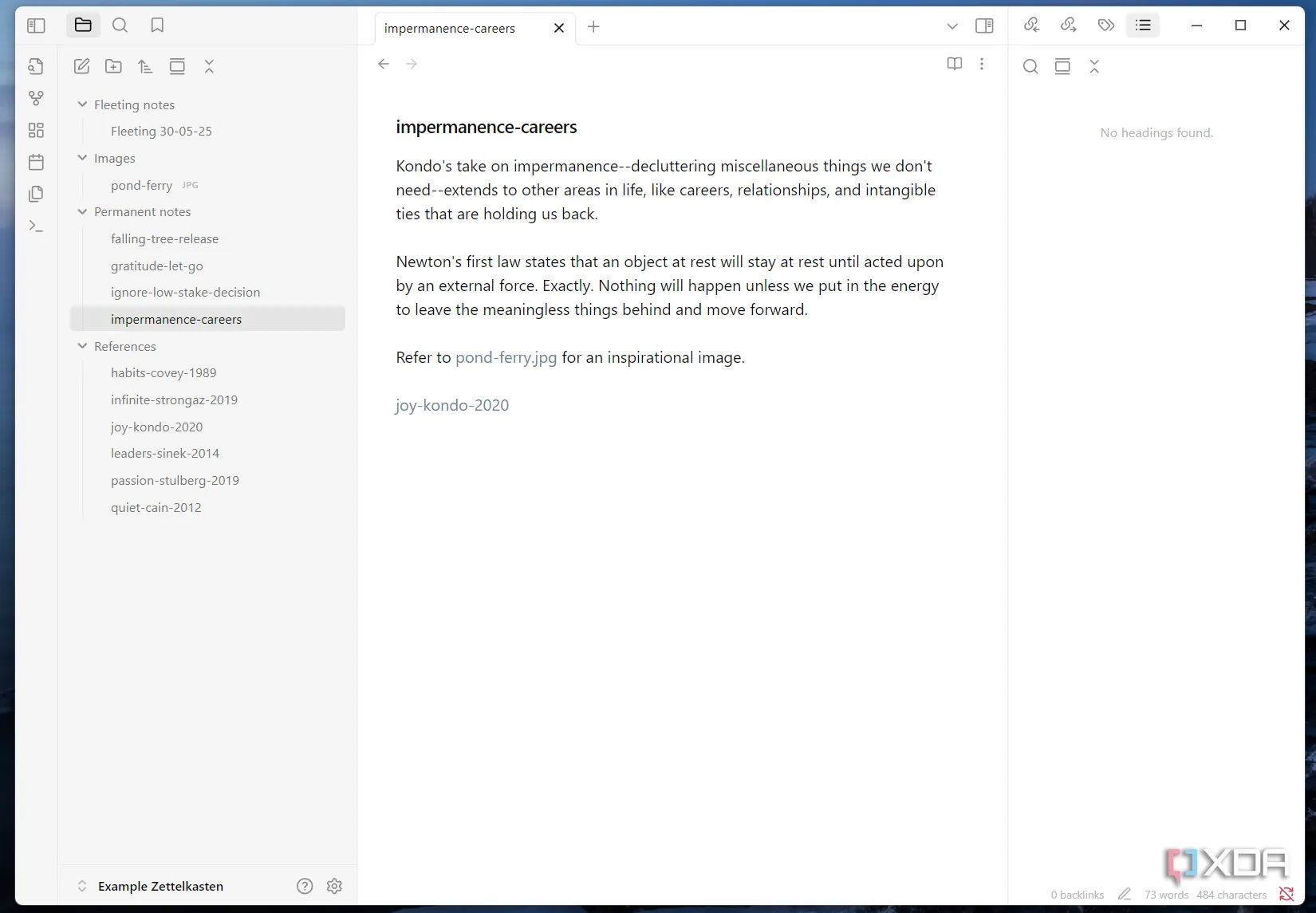
Task: Open the command palette terminal icon
Action: pos(36,226)
